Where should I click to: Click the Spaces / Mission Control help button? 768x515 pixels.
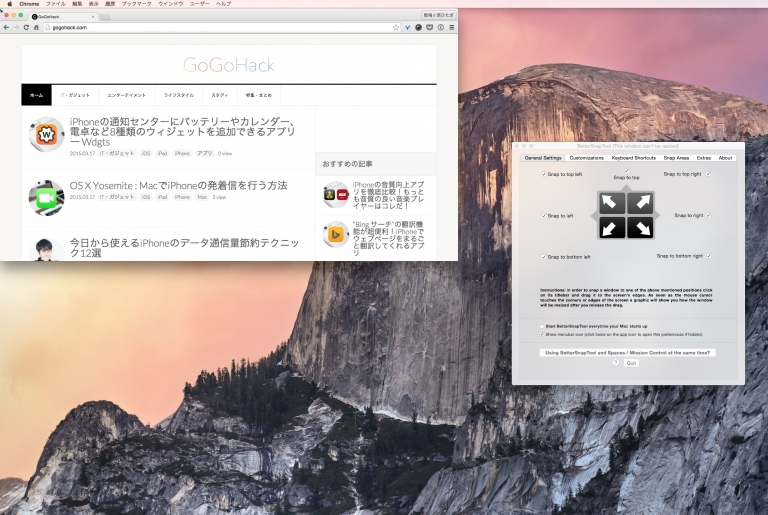(x=627, y=352)
